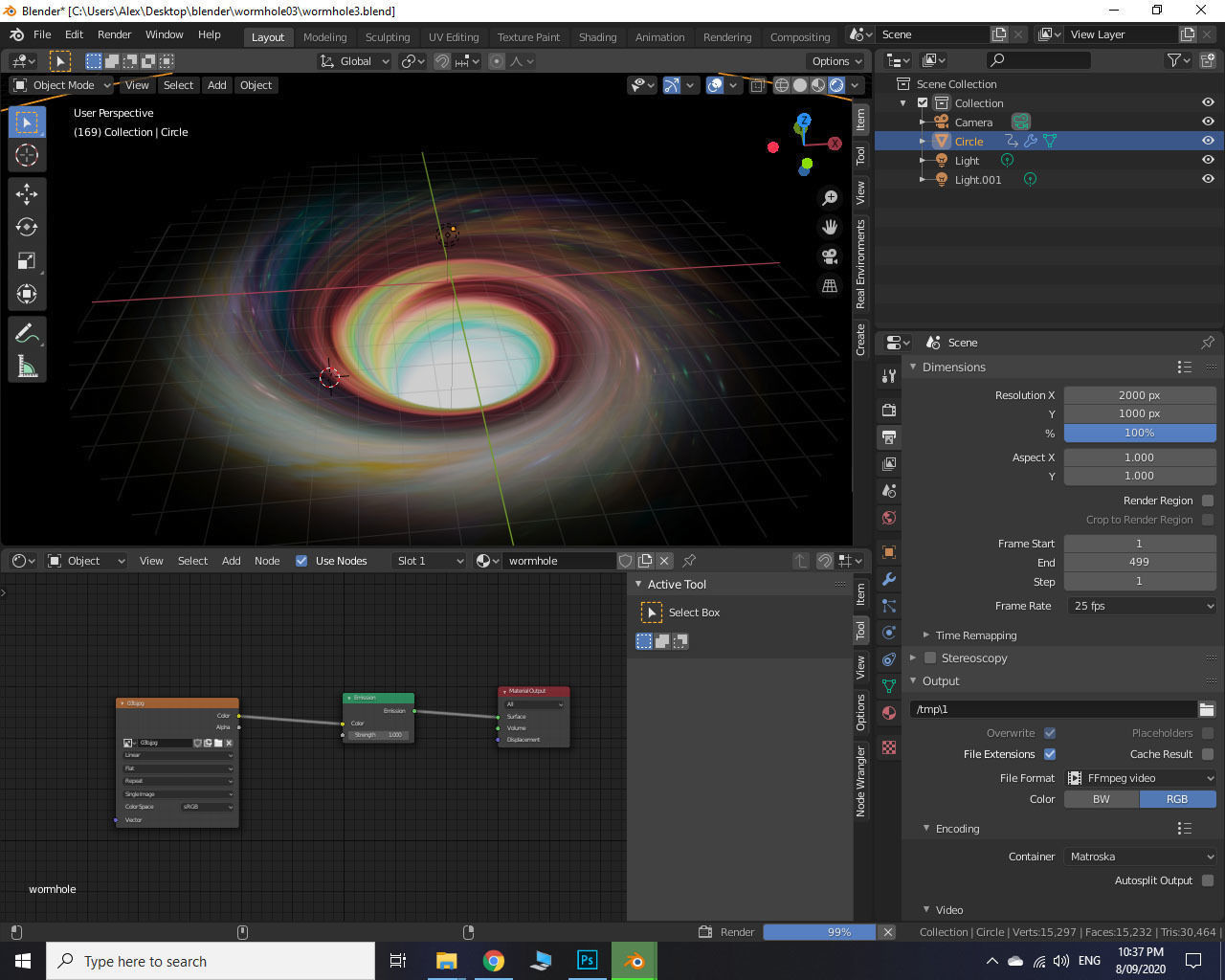Viewport: 1225px width, 980px height.
Task: Open the Physics properties tab
Action: (x=889, y=633)
